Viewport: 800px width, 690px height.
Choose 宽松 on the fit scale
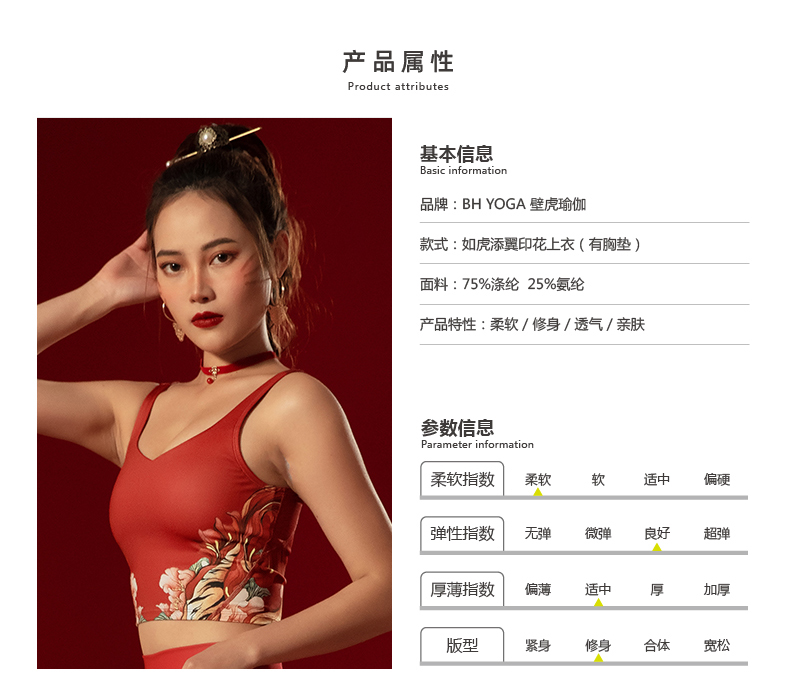pos(717,646)
